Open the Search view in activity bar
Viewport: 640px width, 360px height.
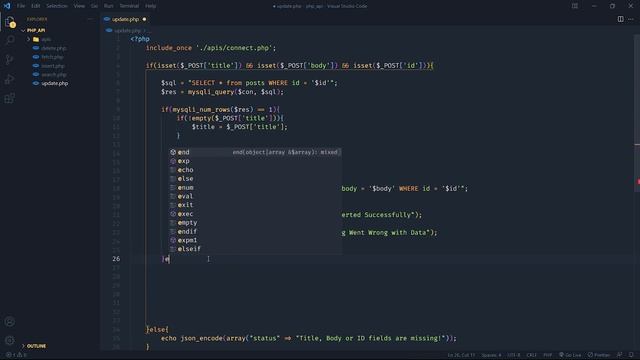(10, 40)
